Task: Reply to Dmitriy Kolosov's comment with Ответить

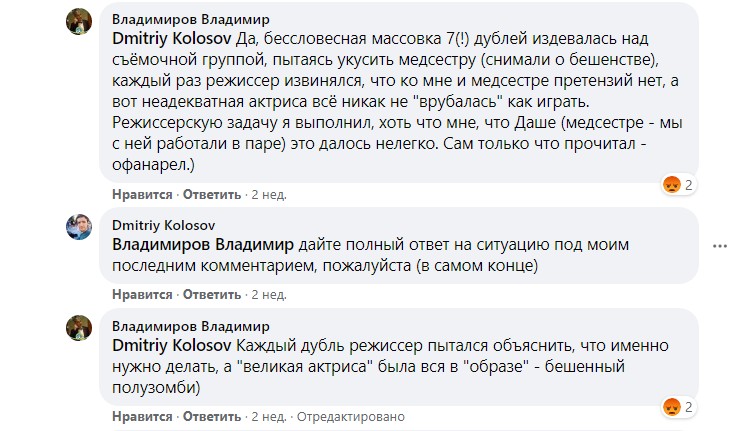Action: [x=212, y=295]
